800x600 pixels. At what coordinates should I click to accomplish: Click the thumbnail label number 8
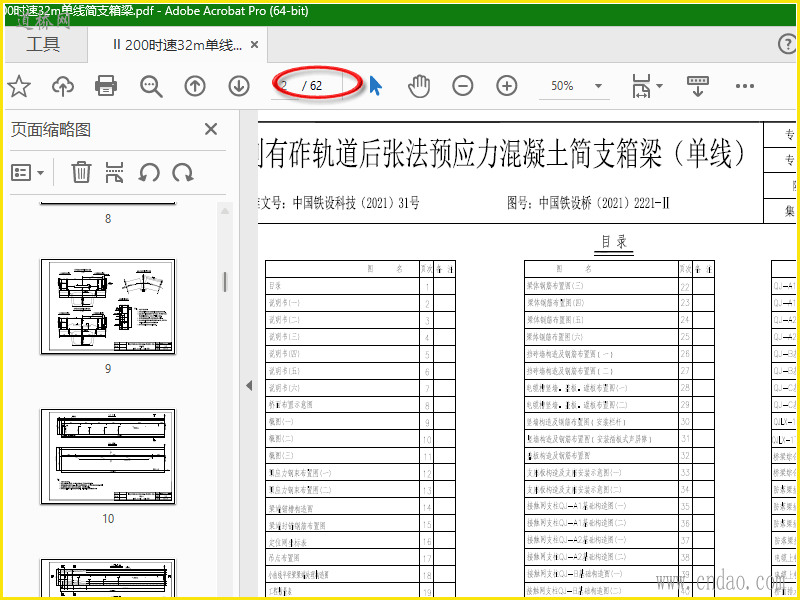(x=108, y=218)
